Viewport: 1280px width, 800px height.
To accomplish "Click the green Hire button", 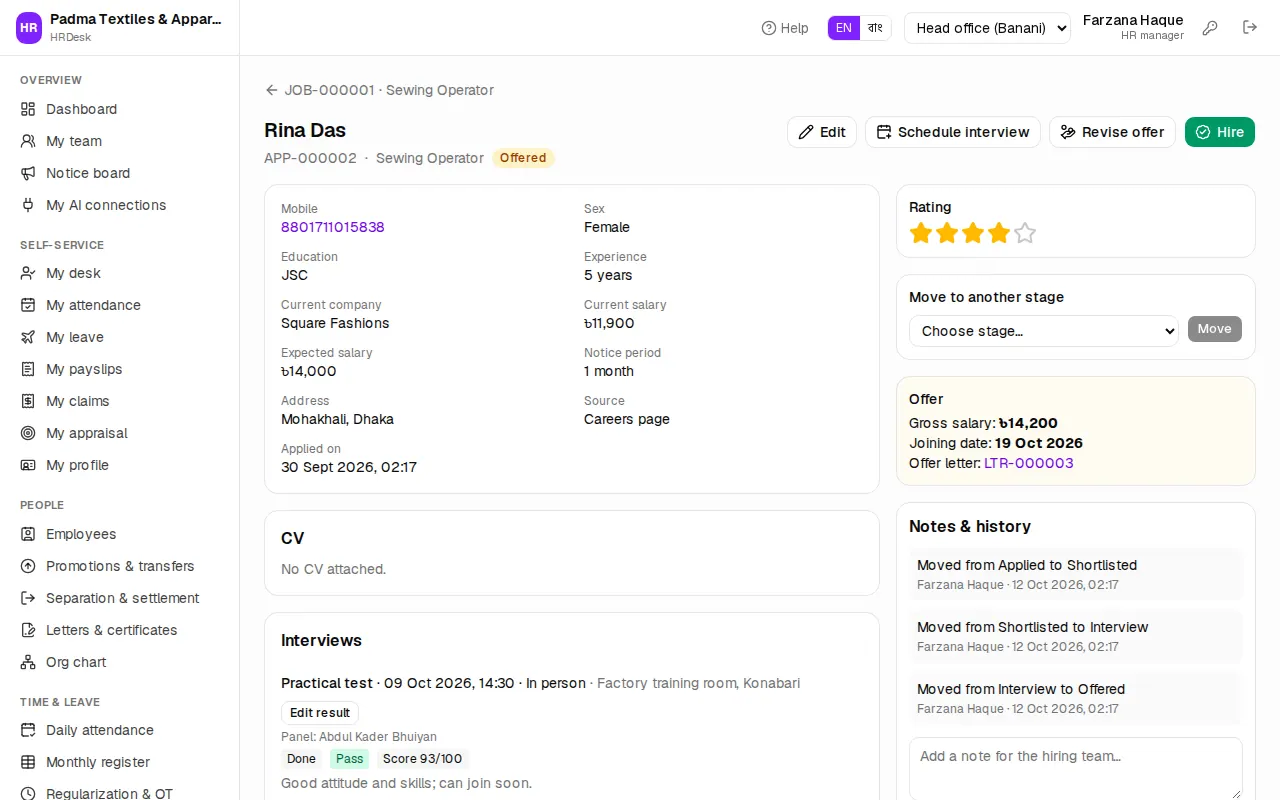I will point(1220,132).
